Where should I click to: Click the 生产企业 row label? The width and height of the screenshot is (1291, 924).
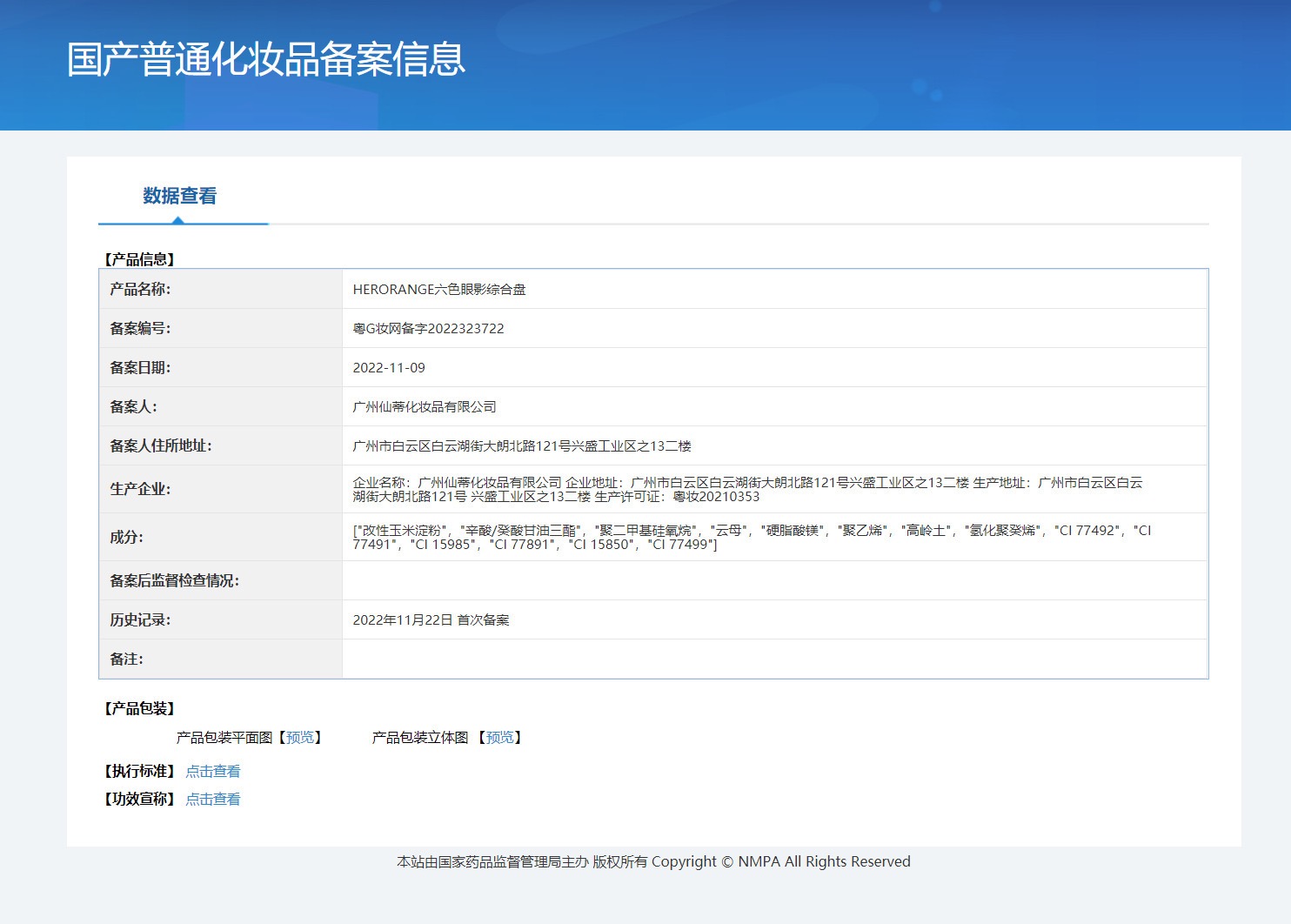140,489
